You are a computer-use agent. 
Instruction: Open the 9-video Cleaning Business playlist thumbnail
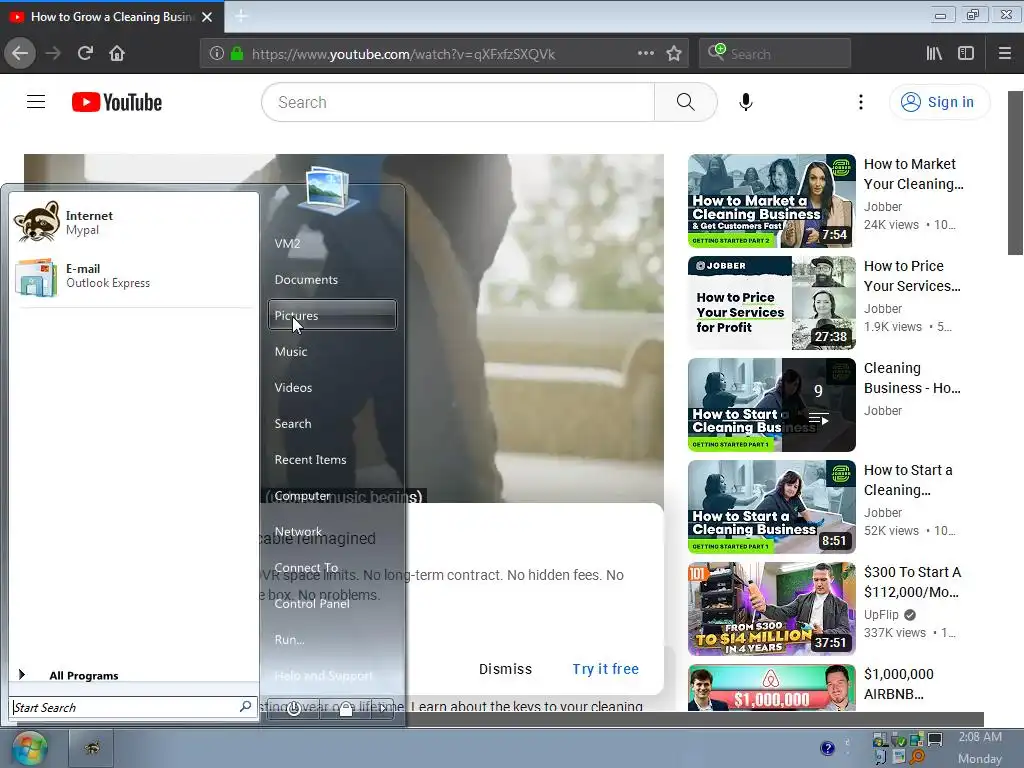pyautogui.click(x=771, y=405)
